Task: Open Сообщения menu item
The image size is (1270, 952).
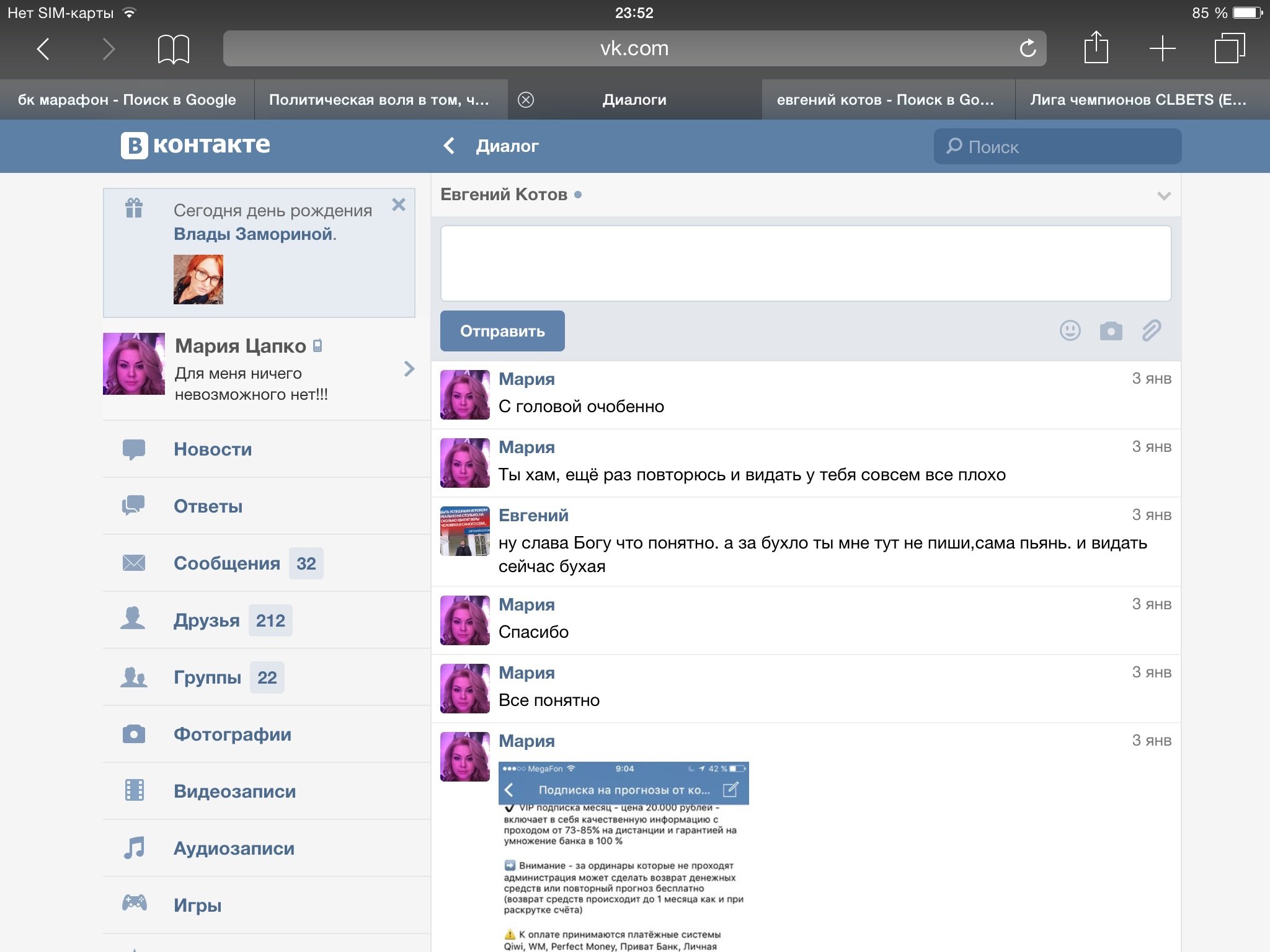Action: click(x=227, y=563)
